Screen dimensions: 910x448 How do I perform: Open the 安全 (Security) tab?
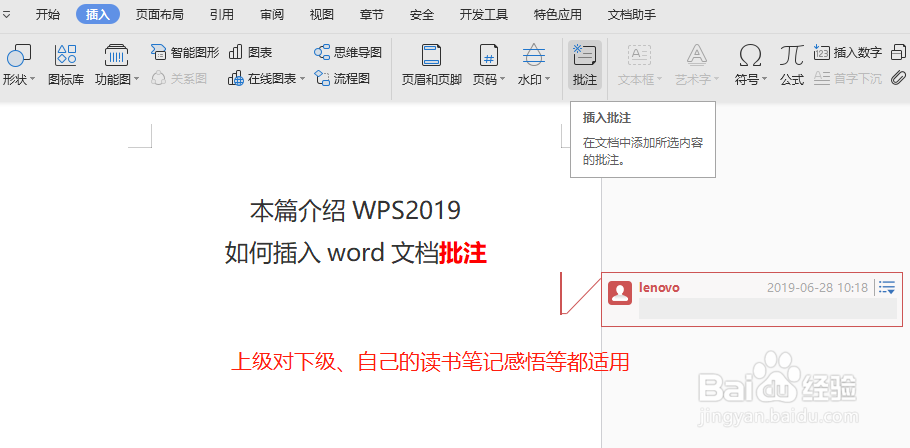pos(422,15)
